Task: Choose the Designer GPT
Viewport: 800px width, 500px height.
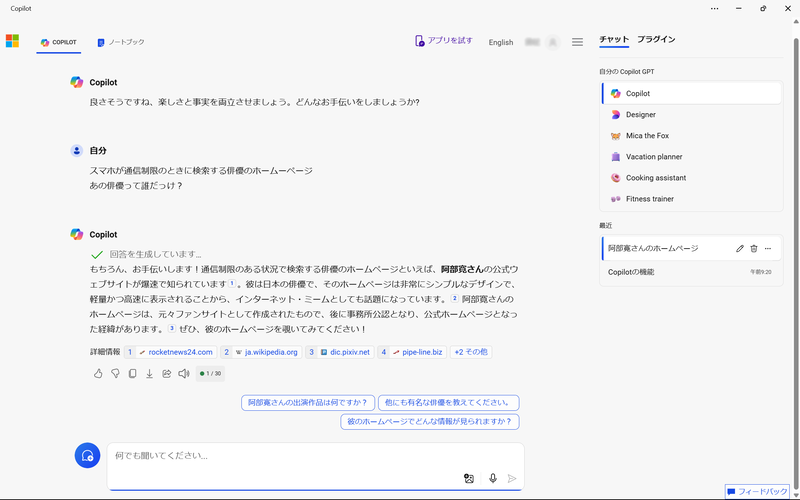Action: (691, 115)
